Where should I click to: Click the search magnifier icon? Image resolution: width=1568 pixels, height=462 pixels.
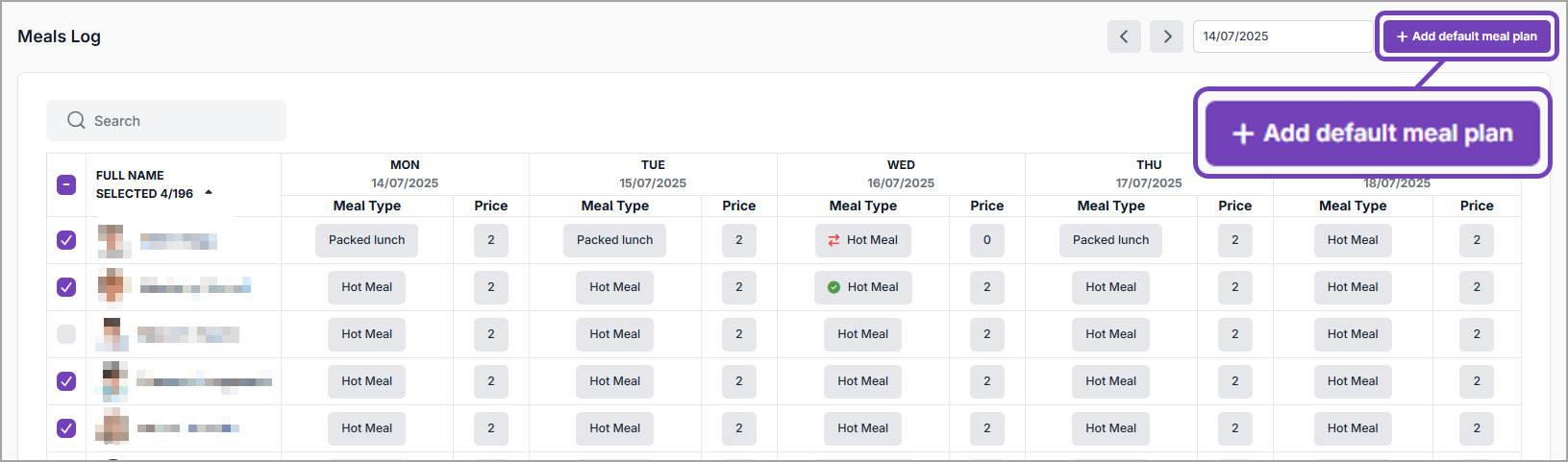point(76,120)
